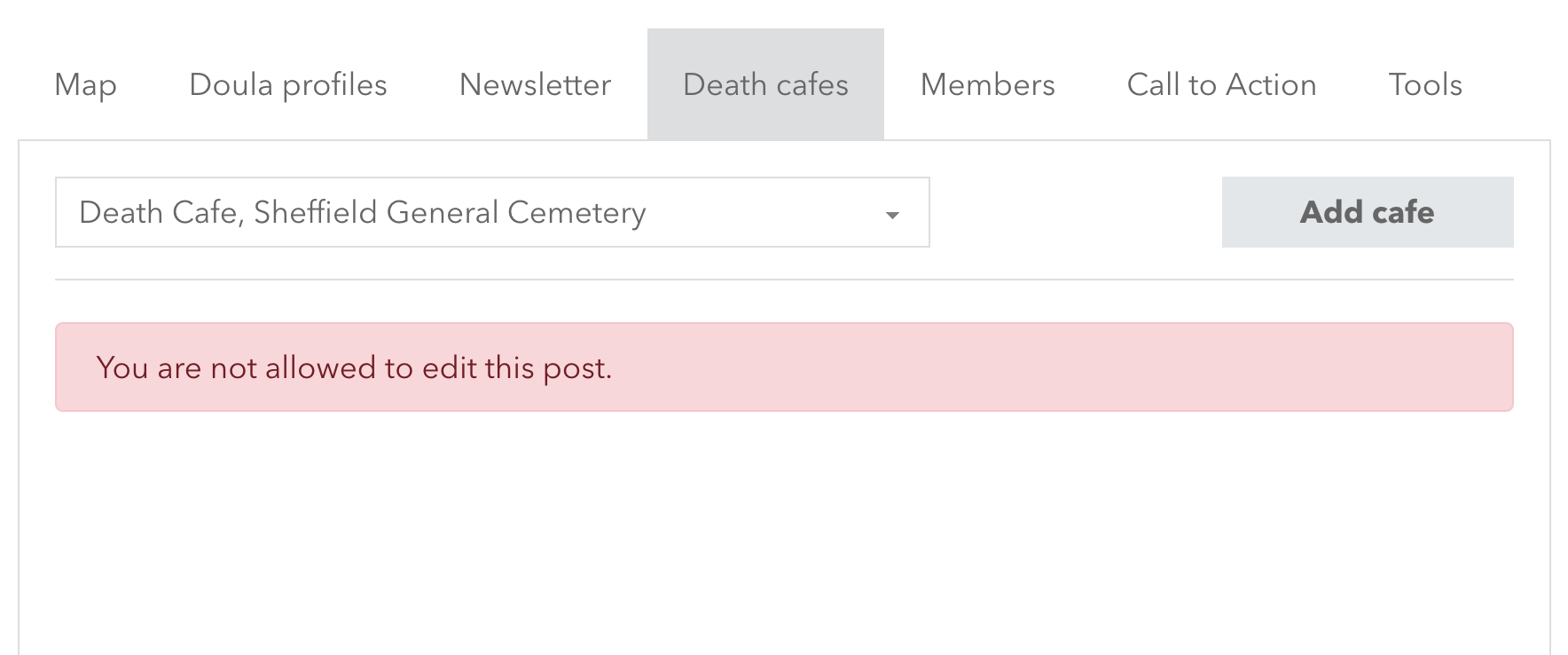This screenshot has width=1568, height=655.
Task: Click the dropdown caret arrow icon
Action: tap(893, 215)
